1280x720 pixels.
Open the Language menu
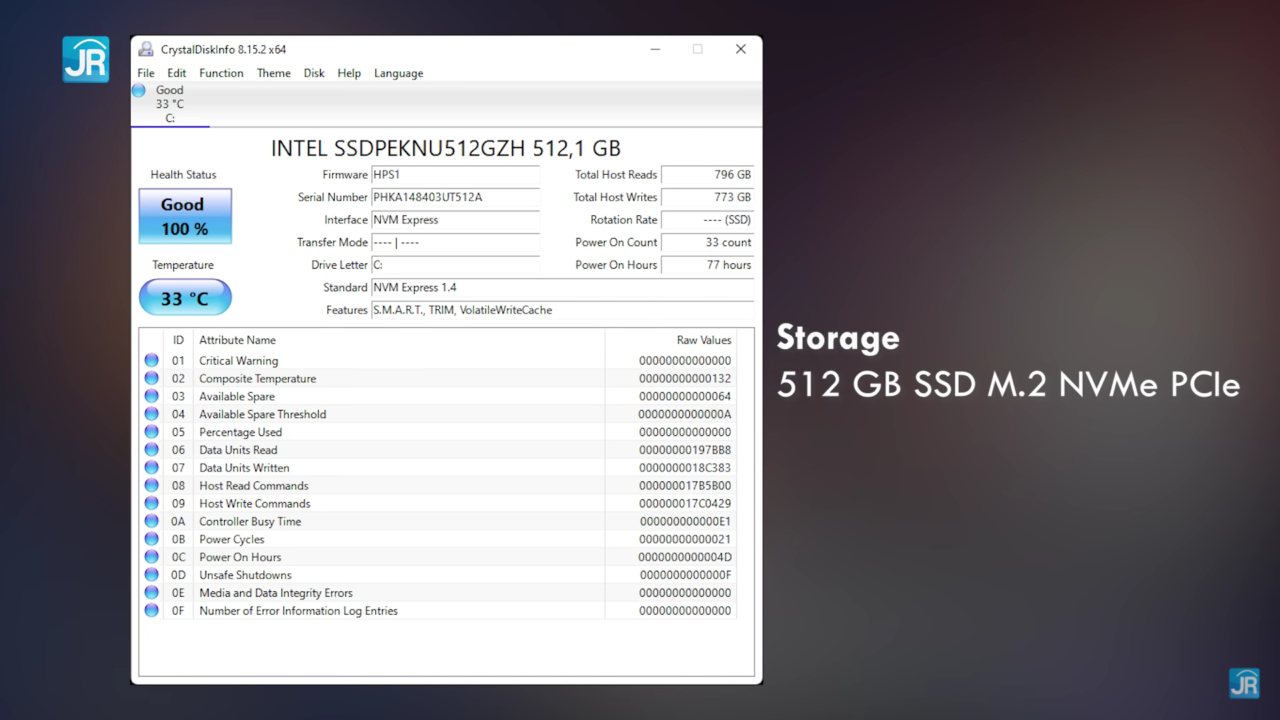[x=398, y=72]
